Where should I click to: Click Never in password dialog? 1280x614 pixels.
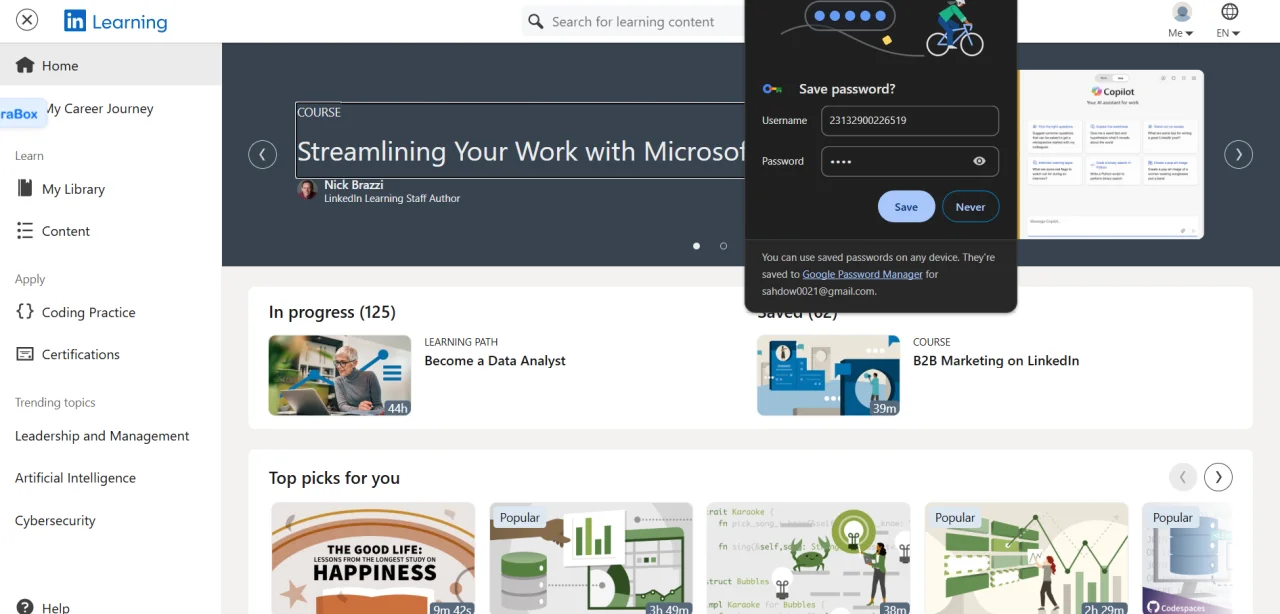pos(970,207)
